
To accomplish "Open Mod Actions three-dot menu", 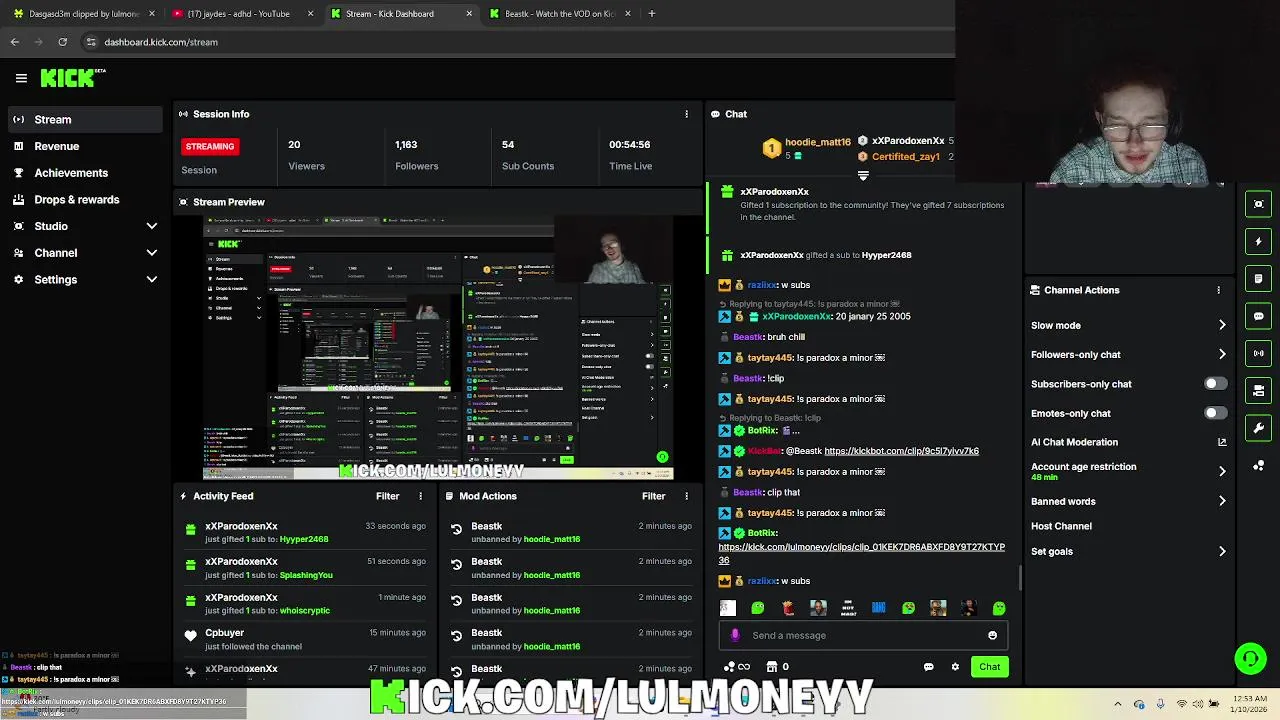I will coord(686,496).
